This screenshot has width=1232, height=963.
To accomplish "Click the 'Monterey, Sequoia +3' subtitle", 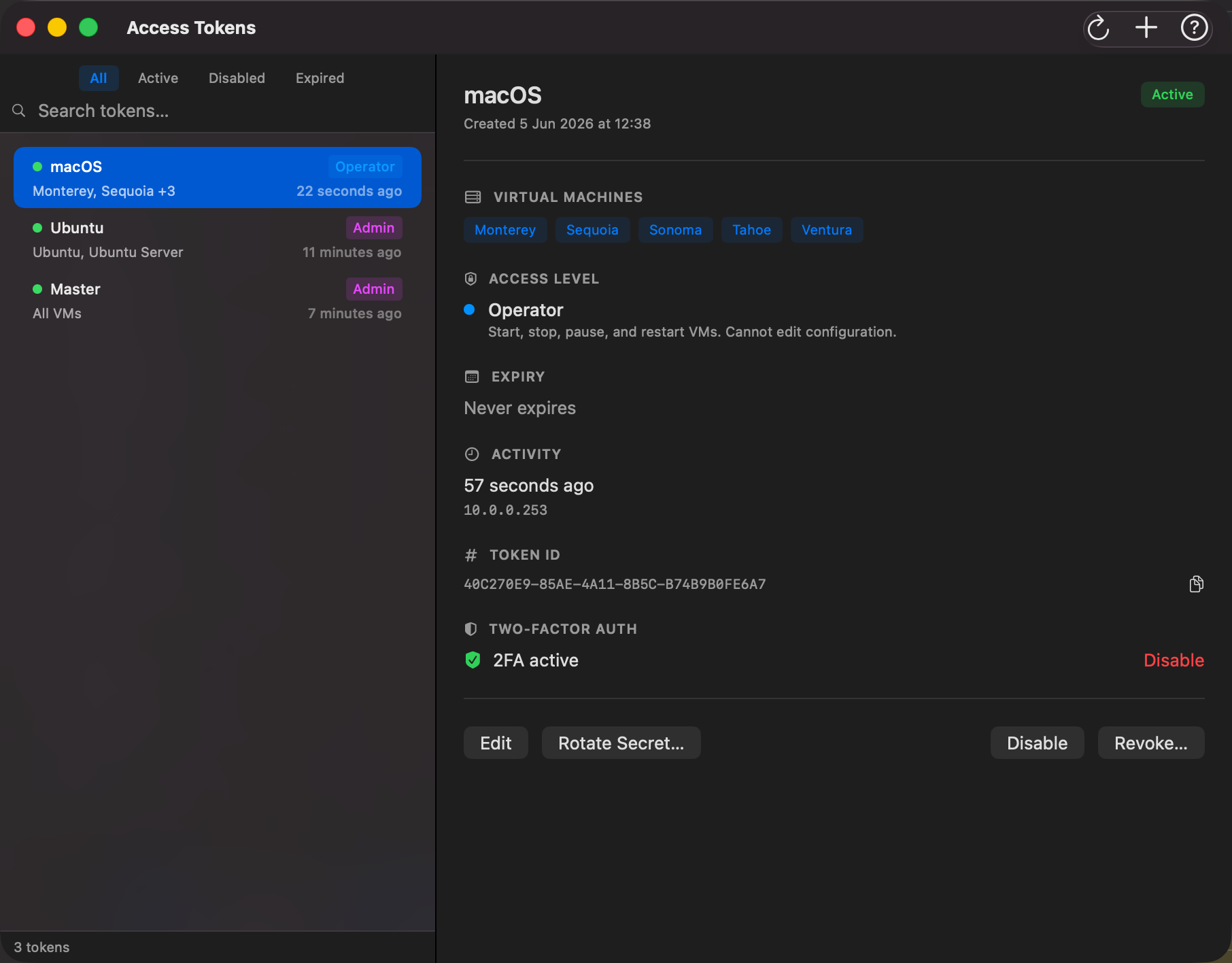I will pyautogui.click(x=104, y=191).
